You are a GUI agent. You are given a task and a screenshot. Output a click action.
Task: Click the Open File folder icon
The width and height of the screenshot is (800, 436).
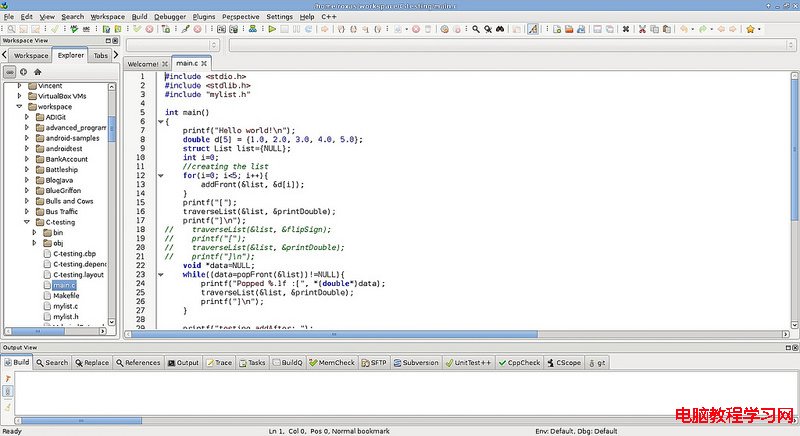point(569,29)
